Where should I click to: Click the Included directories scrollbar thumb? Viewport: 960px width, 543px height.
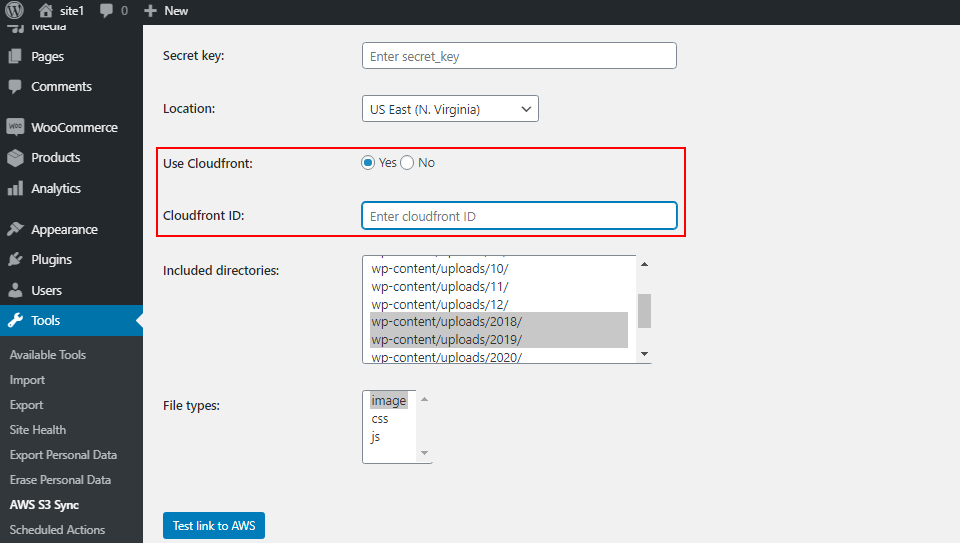tap(644, 311)
